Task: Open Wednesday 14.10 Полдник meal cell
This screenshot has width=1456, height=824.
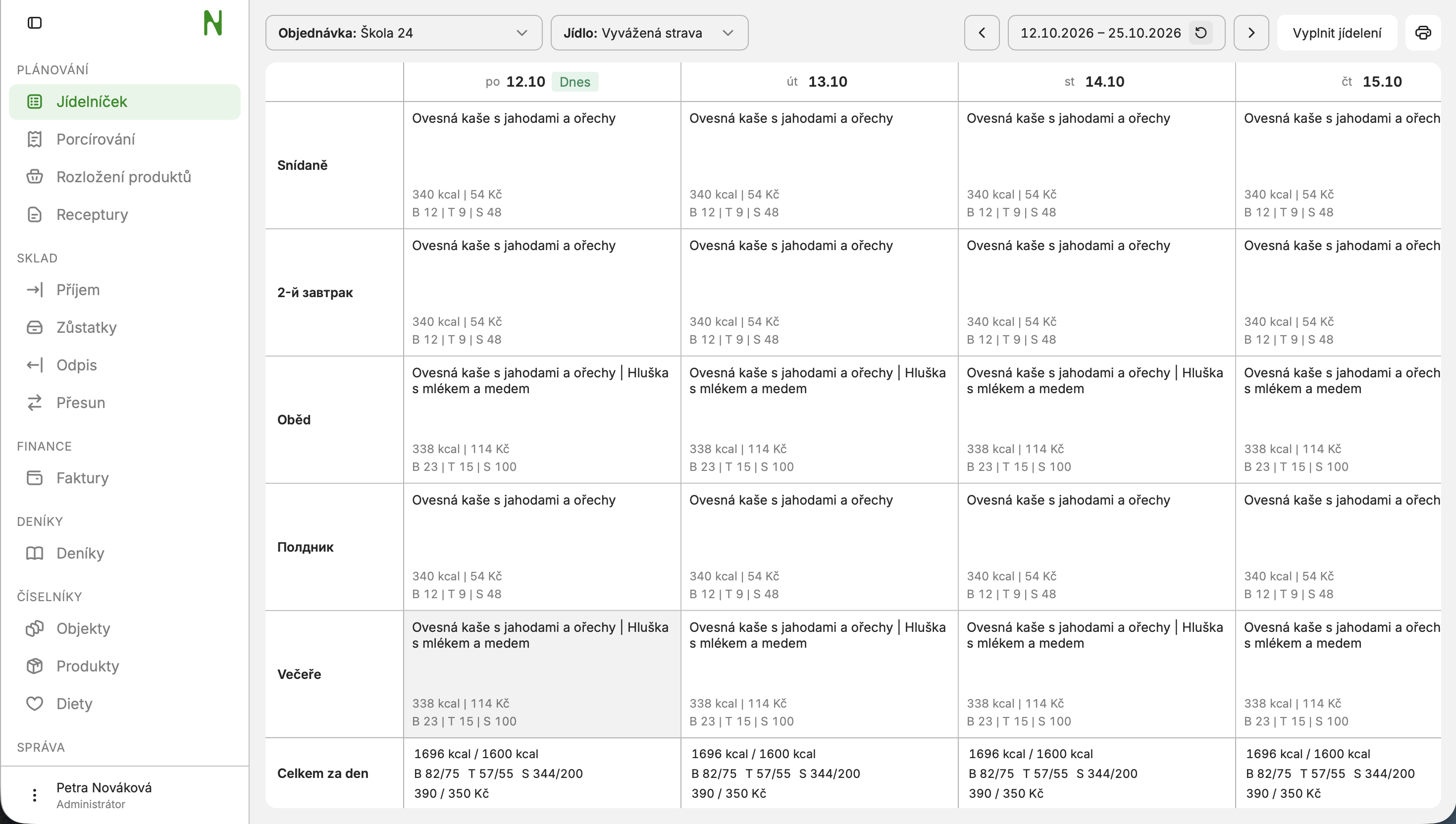Action: (1096, 547)
